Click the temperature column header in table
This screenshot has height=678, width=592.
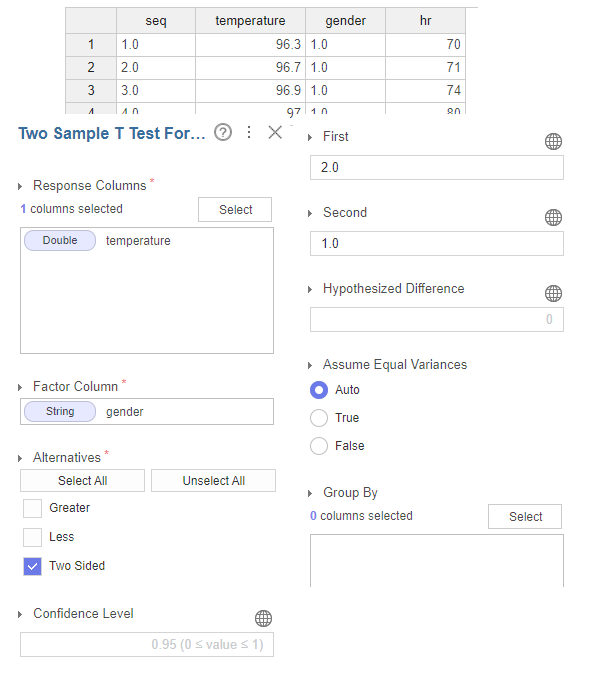(x=250, y=21)
